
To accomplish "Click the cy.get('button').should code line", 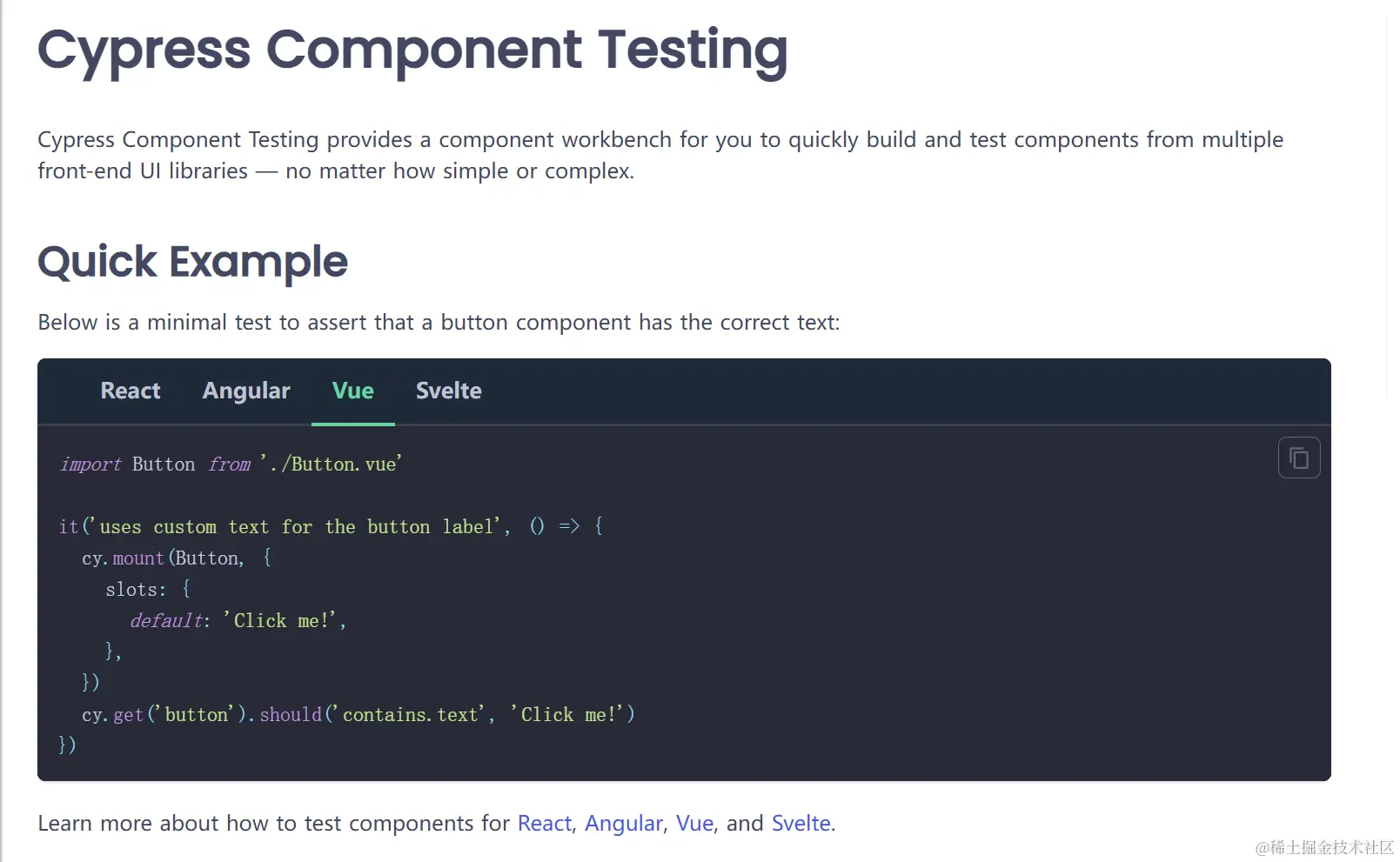I will point(358,714).
